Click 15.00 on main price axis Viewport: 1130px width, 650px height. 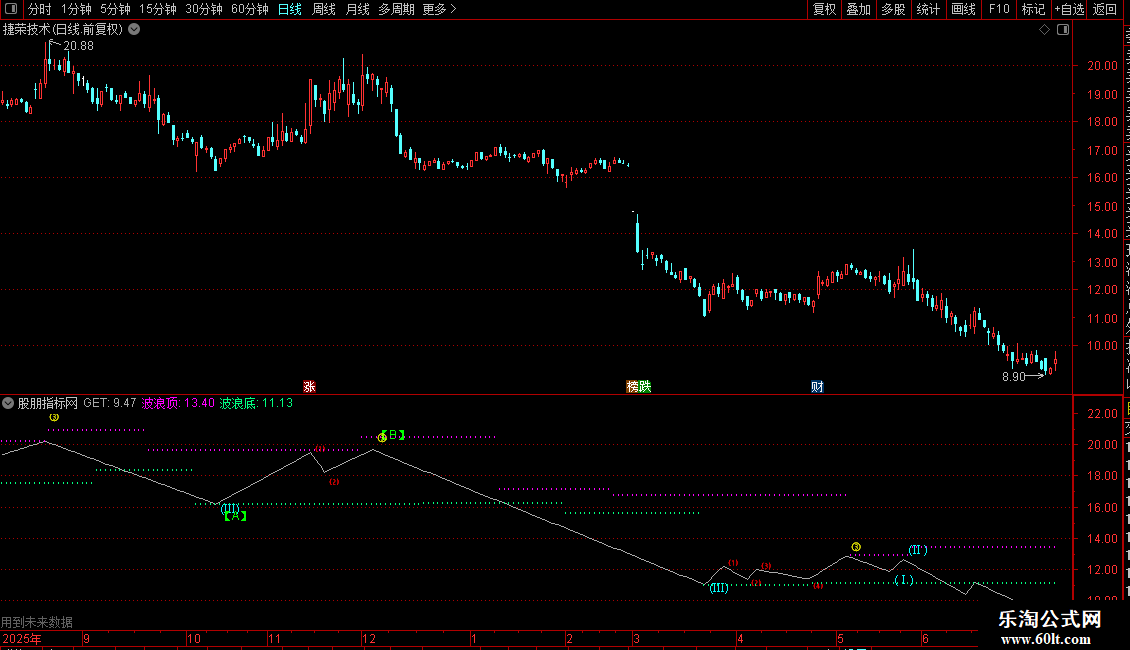1103,206
